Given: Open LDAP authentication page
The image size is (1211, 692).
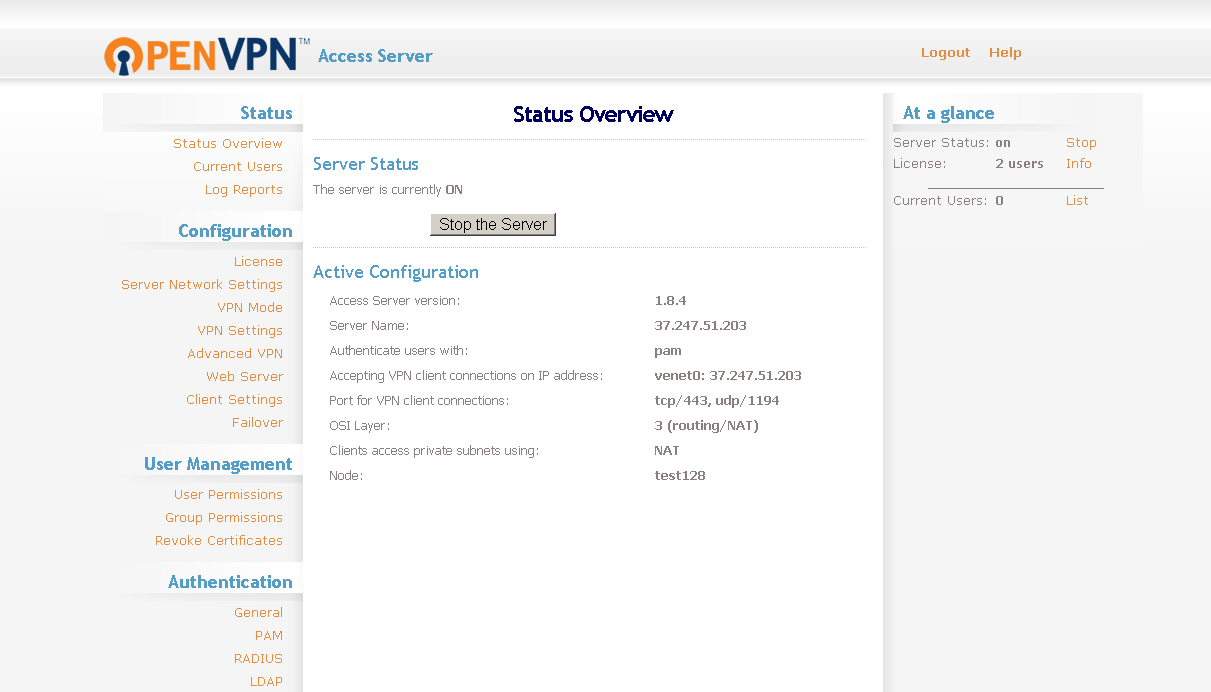Looking at the screenshot, I should [x=266, y=682].
